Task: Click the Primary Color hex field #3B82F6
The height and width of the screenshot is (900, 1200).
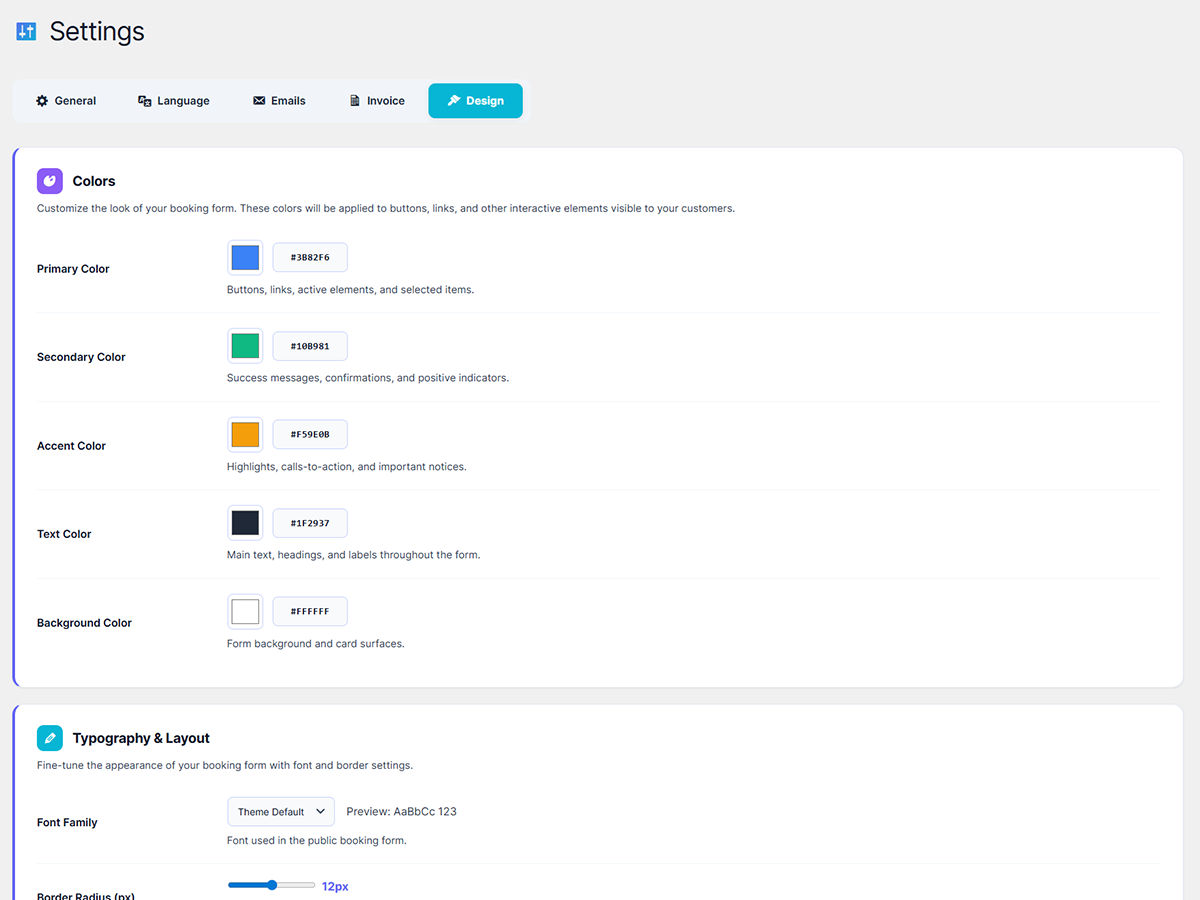Action: [x=310, y=258]
